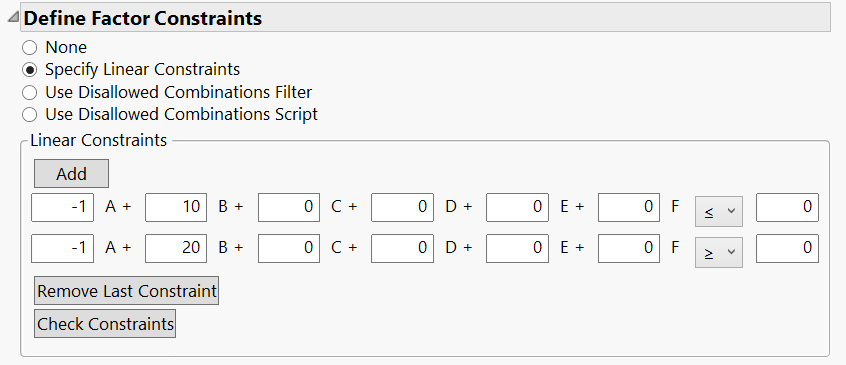The height and width of the screenshot is (365, 846).
Task: Open the ≥ inequality dropdown
Action: (x=719, y=252)
